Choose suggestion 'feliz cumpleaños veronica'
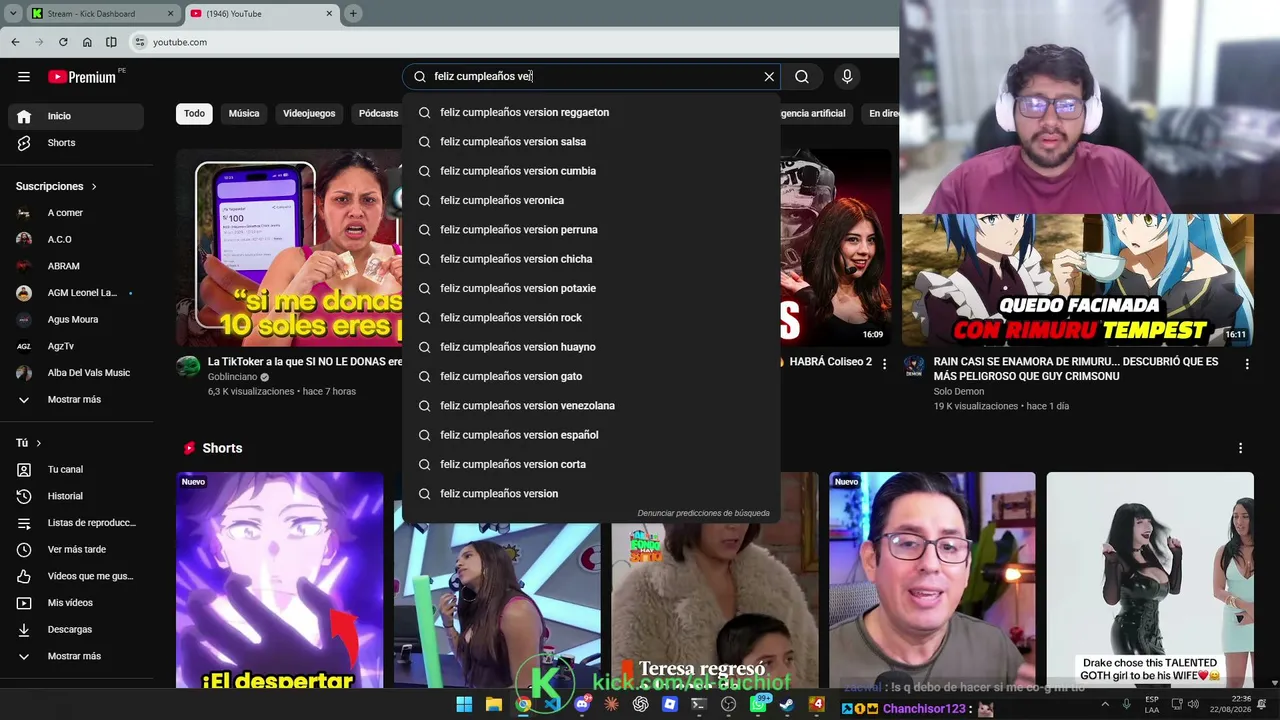Viewport: 1280px width, 720px height. point(591,201)
